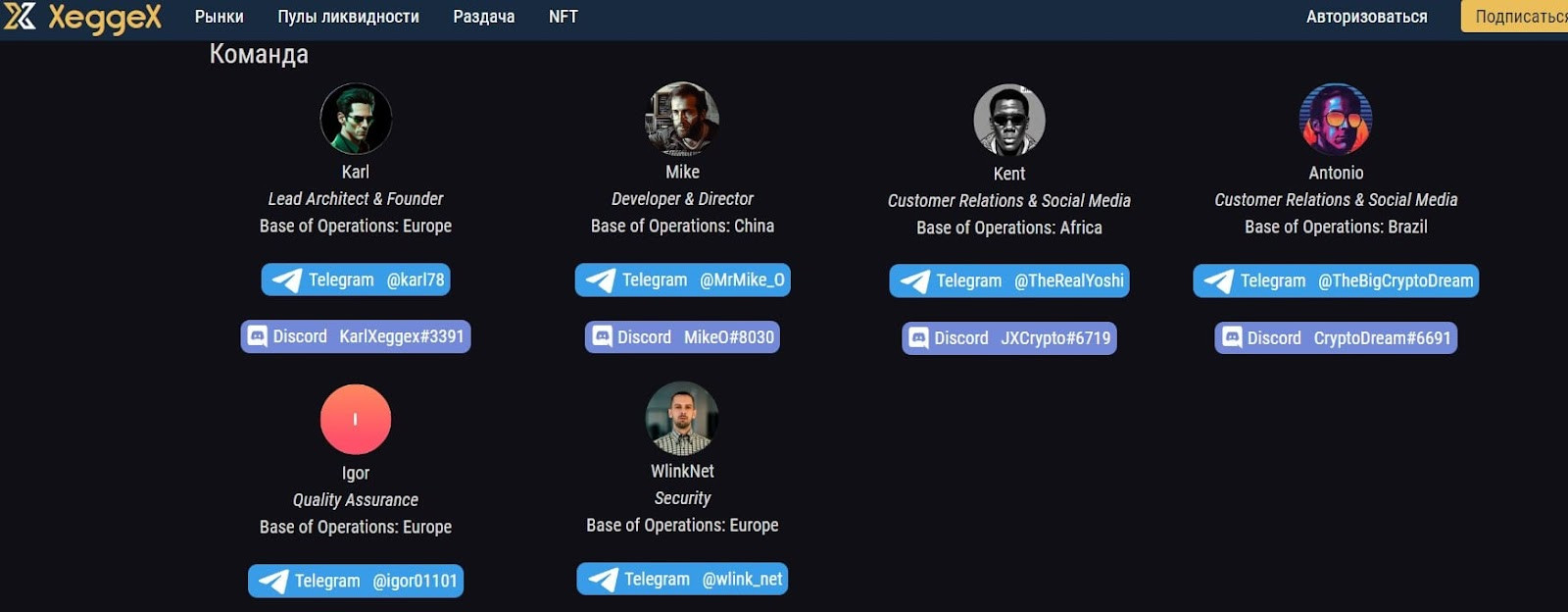Click the XeggeX logo icon
This screenshot has height=612, width=1568.
coord(20,16)
